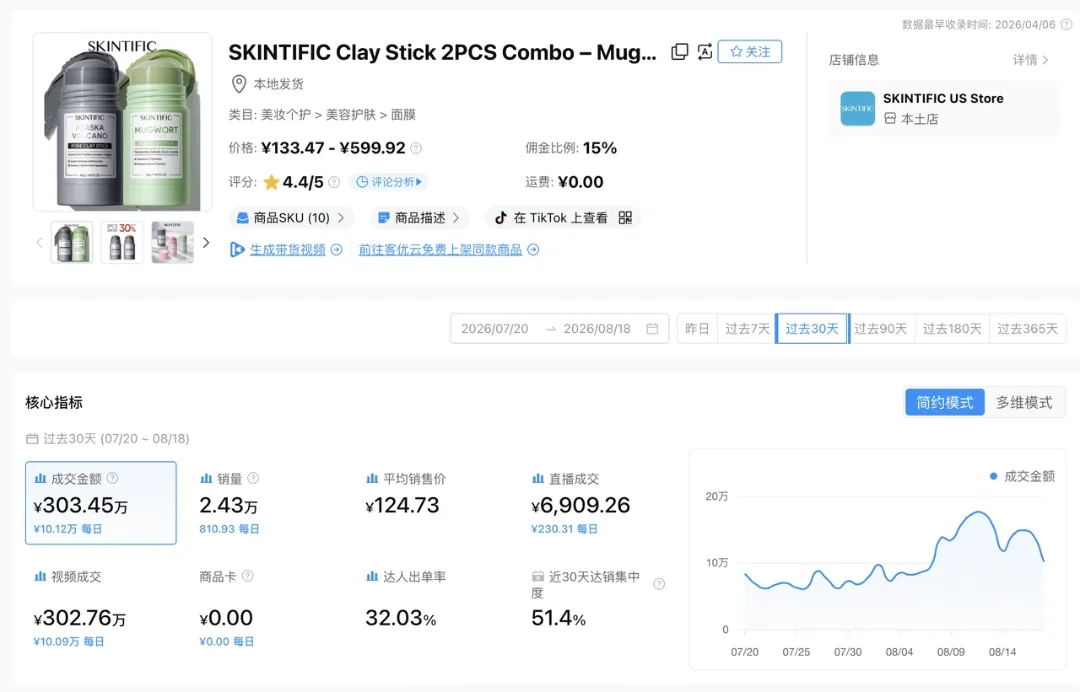Viewport: 1080px width, 692px height.
Task: Click the location pin icon beside 本地发货
Action: coord(238,84)
